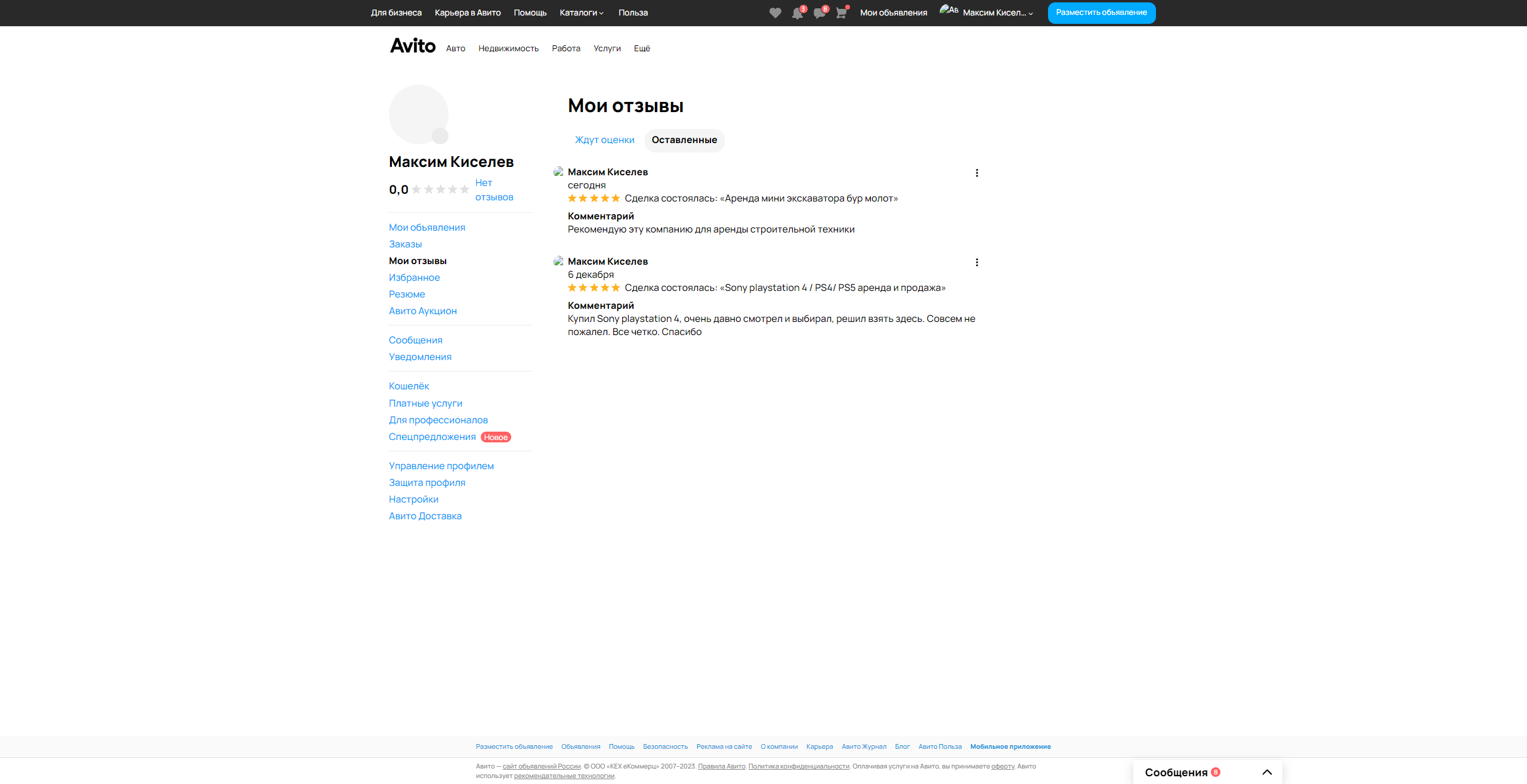Expand the Сообщения chat panel chevron
Viewport: 1527px width, 784px height.
click(1267, 772)
